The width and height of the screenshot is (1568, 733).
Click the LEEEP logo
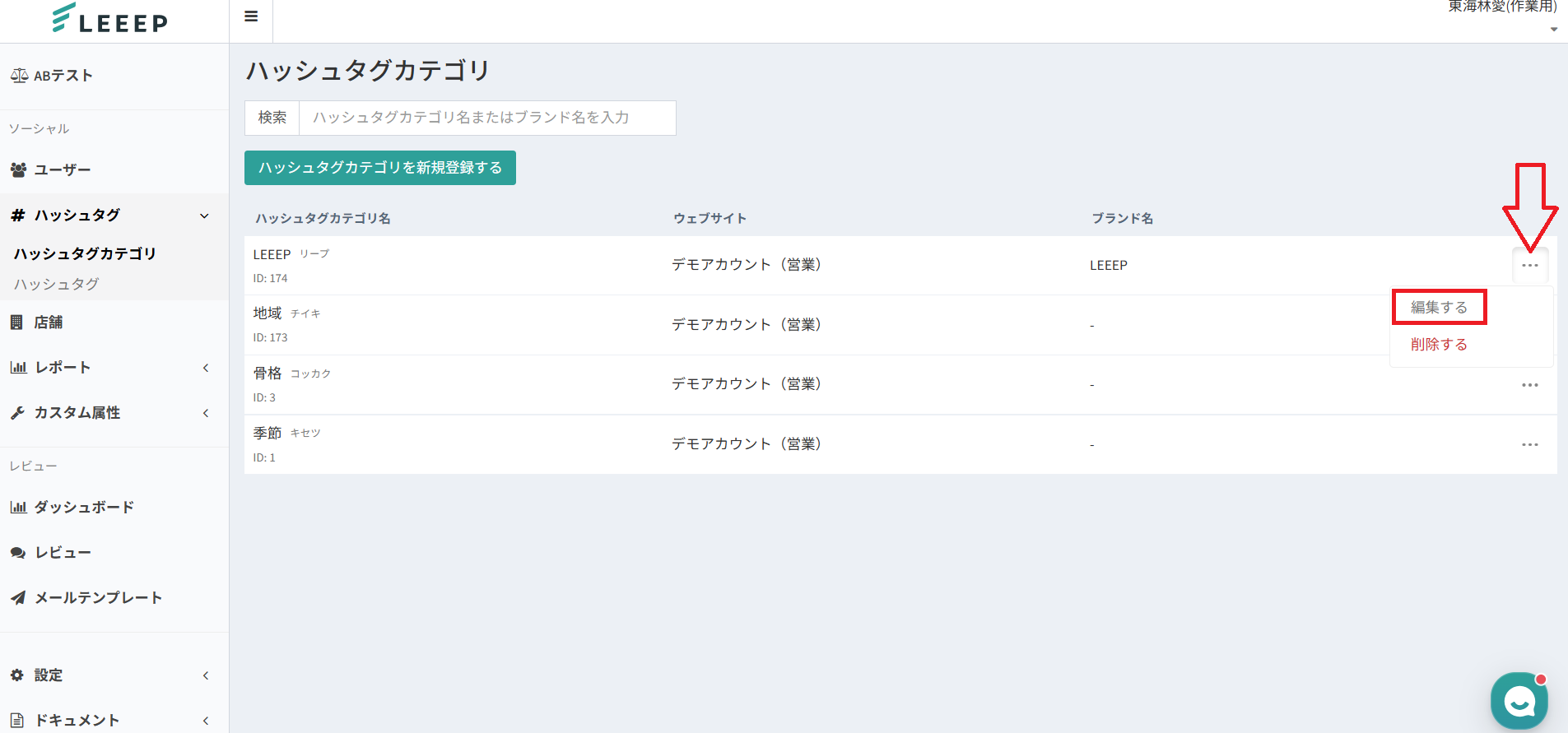coord(110,20)
